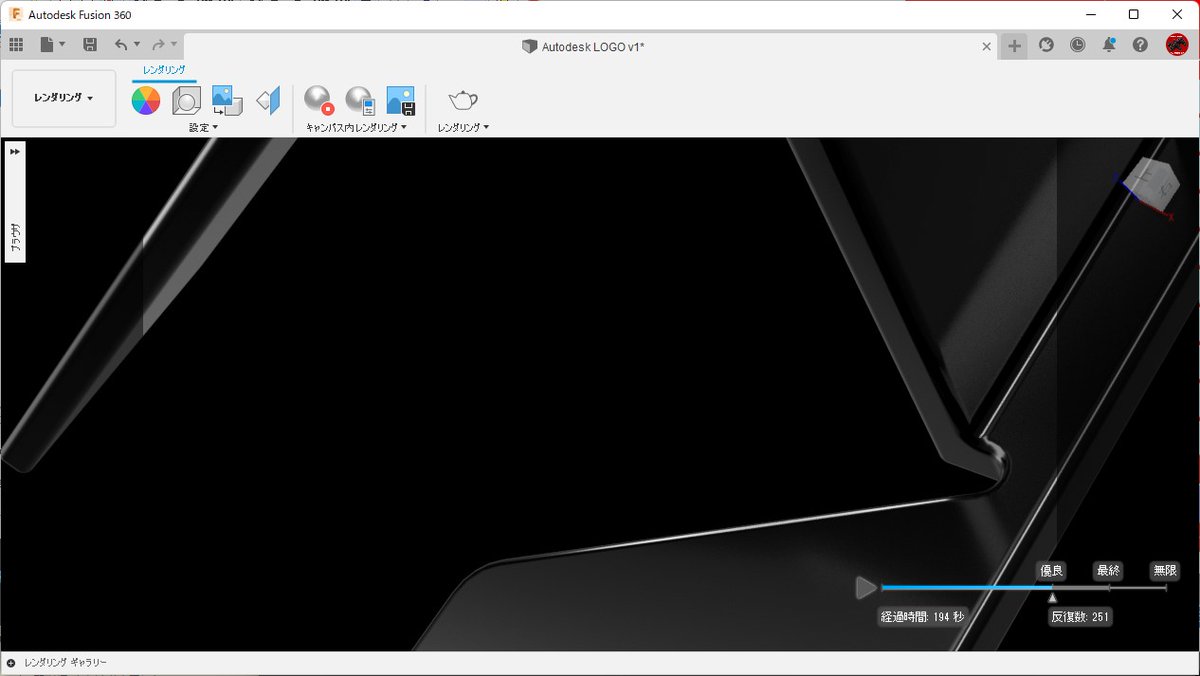Viewport: 1200px width, 676px height.
Task: Open the File menu icon
Action: pyautogui.click(x=47, y=44)
